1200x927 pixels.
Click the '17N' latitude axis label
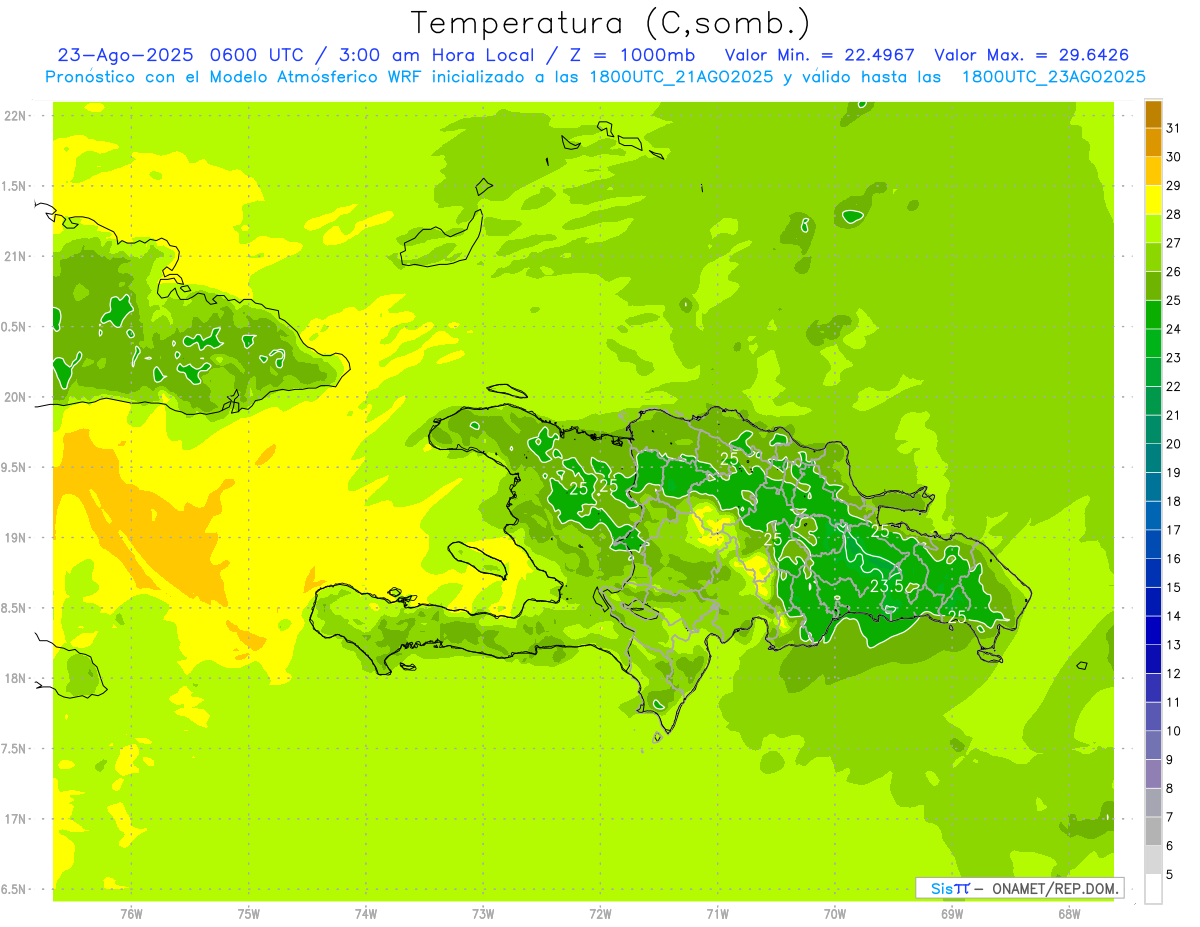pos(15,819)
